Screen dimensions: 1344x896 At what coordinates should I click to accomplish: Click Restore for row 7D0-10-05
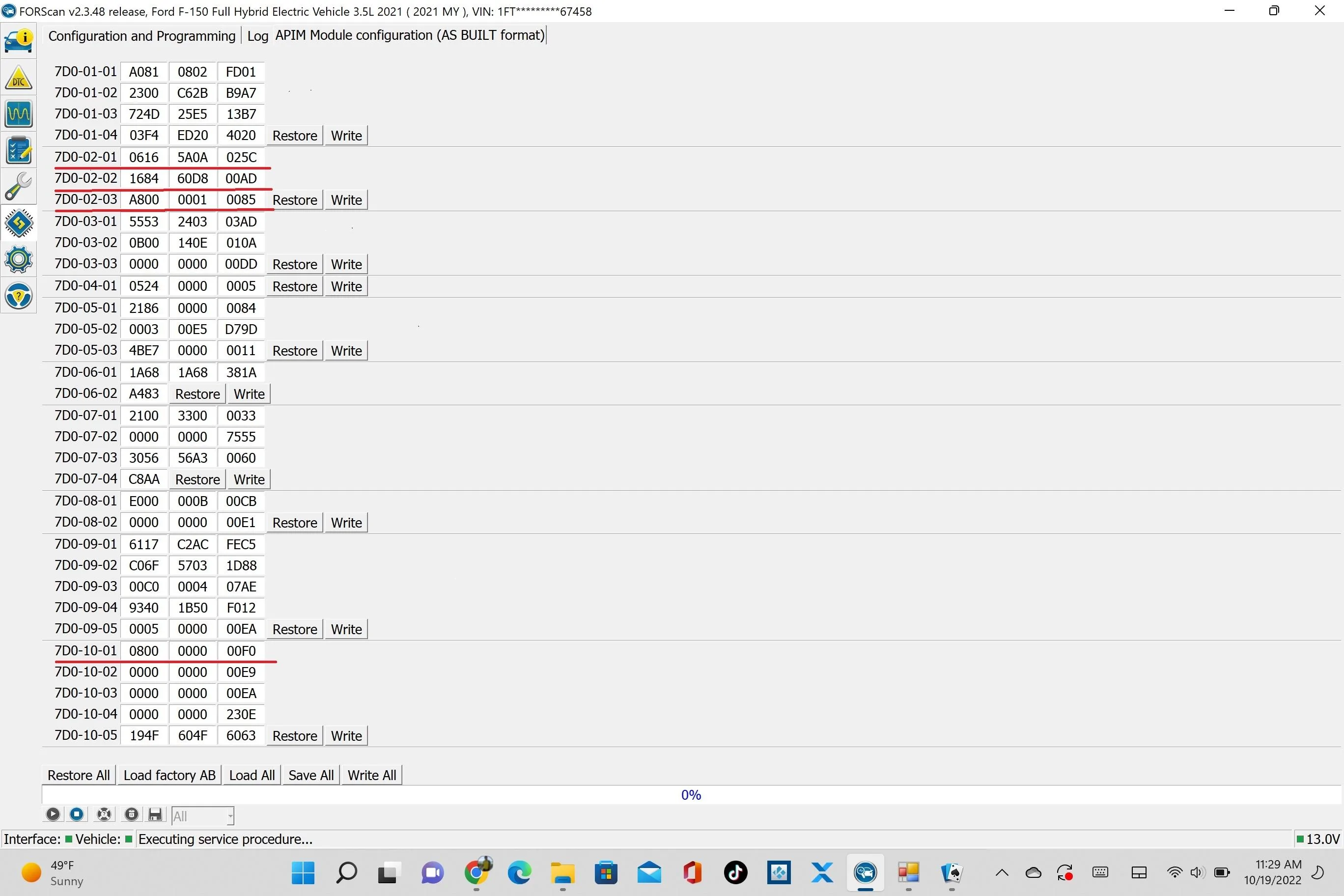point(294,735)
